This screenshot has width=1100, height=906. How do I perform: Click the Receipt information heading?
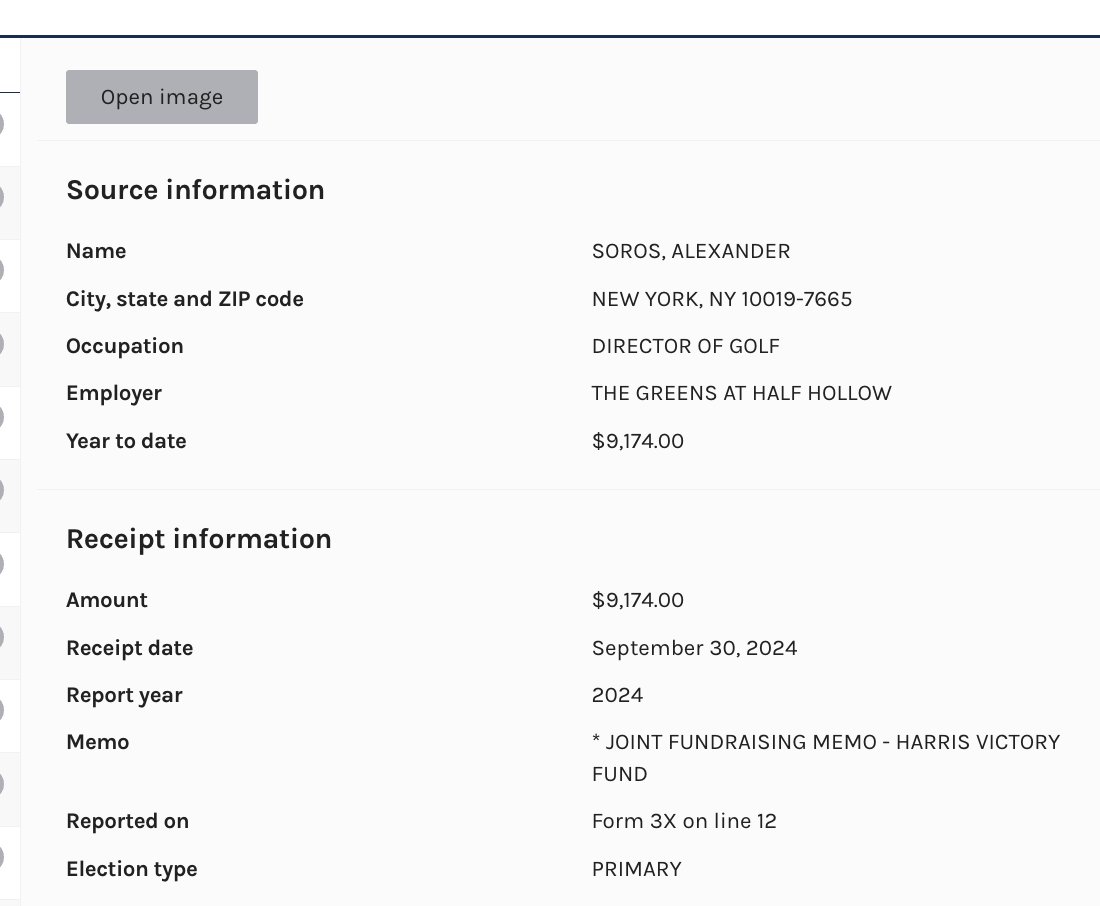pos(199,539)
